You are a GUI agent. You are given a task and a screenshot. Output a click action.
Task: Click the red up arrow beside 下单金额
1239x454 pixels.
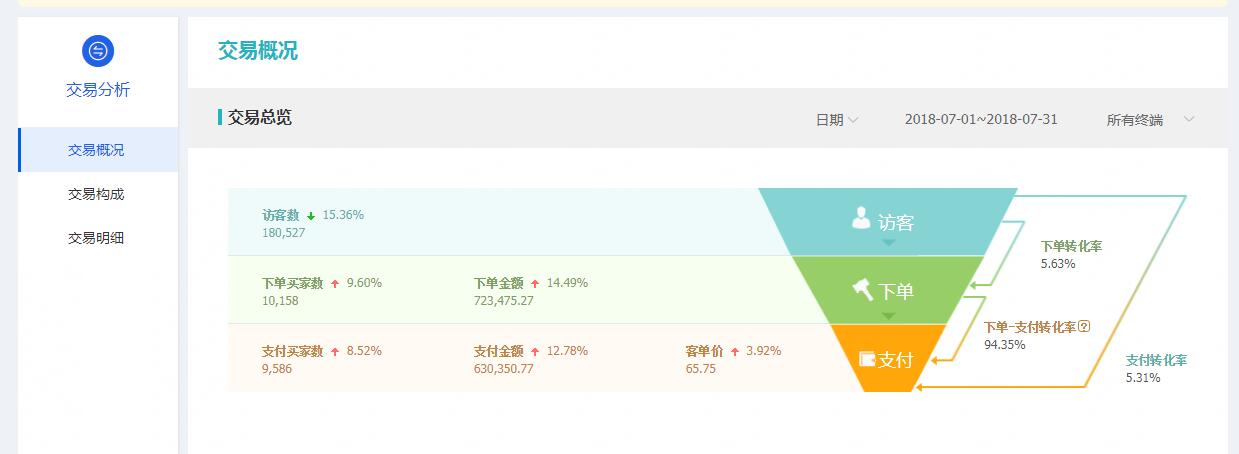click(535, 283)
